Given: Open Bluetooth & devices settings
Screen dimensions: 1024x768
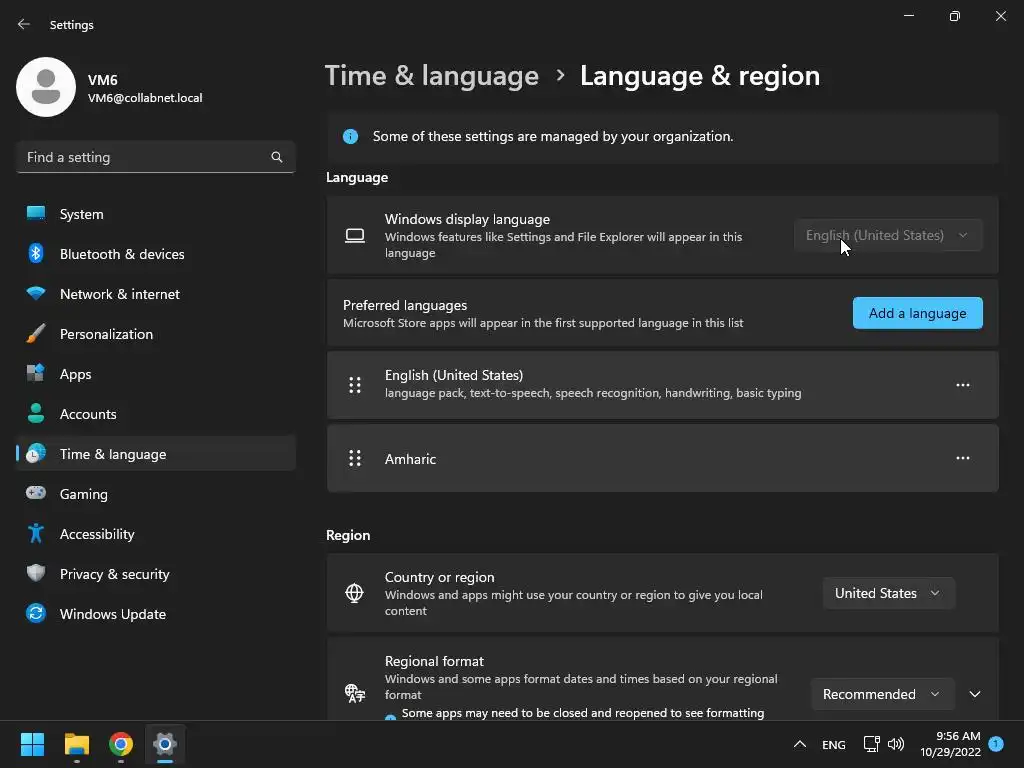Looking at the screenshot, I should (x=155, y=254).
